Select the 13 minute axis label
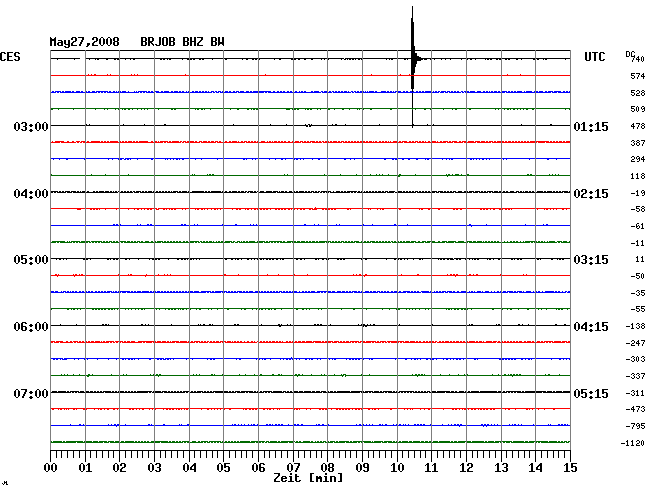Image resolution: width=650 pixels, height=494 pixels. (501, 468)
